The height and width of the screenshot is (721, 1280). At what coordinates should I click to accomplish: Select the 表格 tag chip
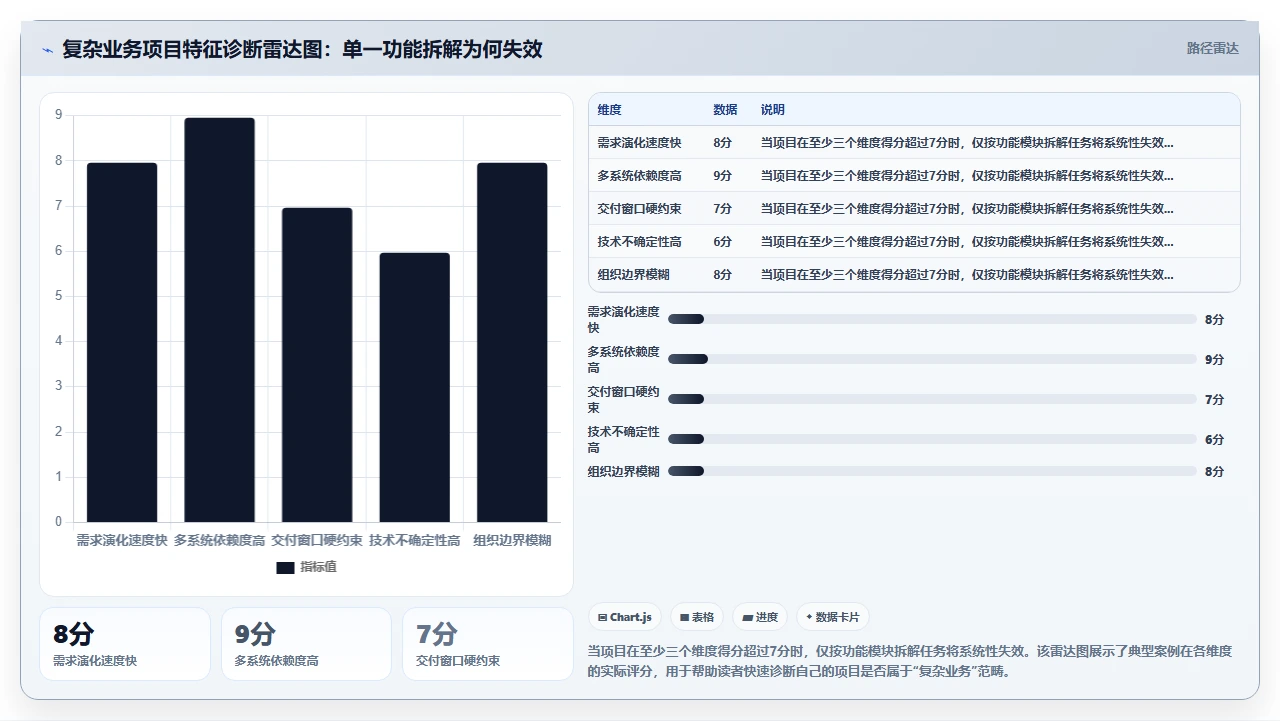tap(696, 617)
